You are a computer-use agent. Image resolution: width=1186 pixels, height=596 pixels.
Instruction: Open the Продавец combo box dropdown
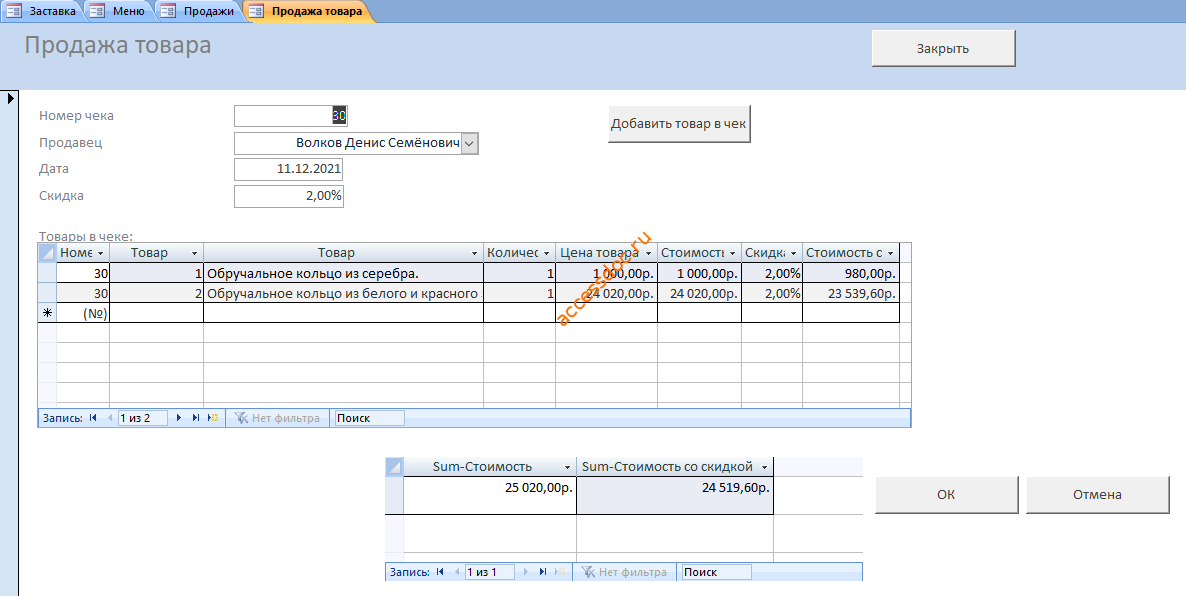pyautogui.click(x=470, y=143)
